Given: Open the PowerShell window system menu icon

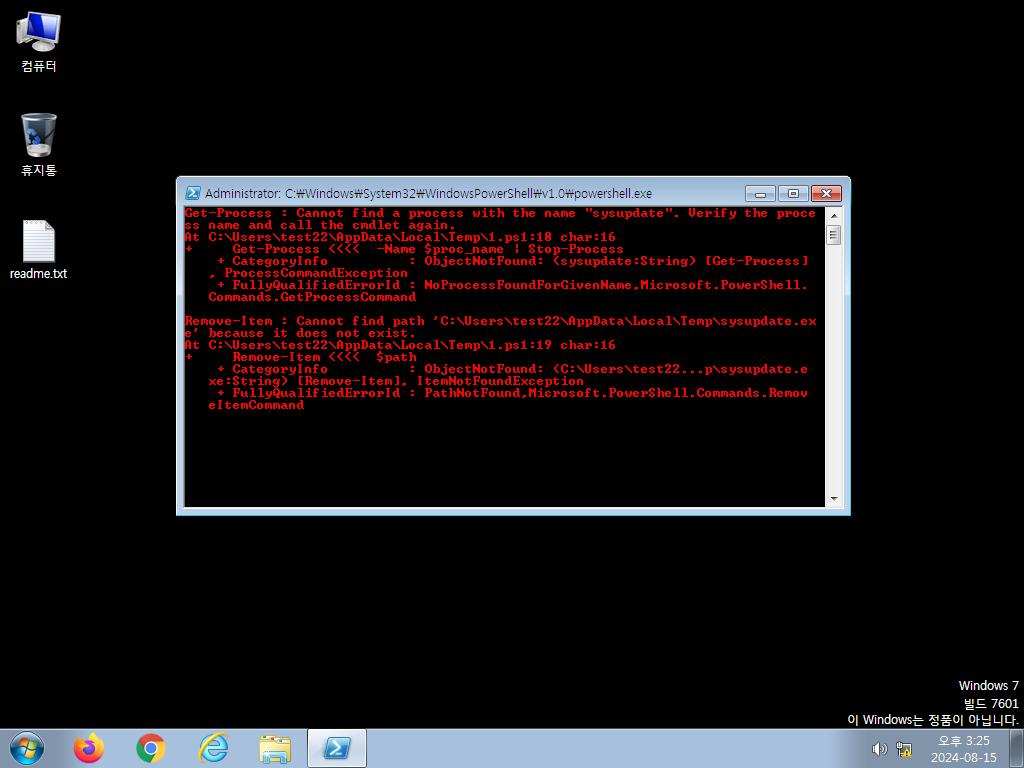Looking at the screenshot, I should click(x=193, y=193).
